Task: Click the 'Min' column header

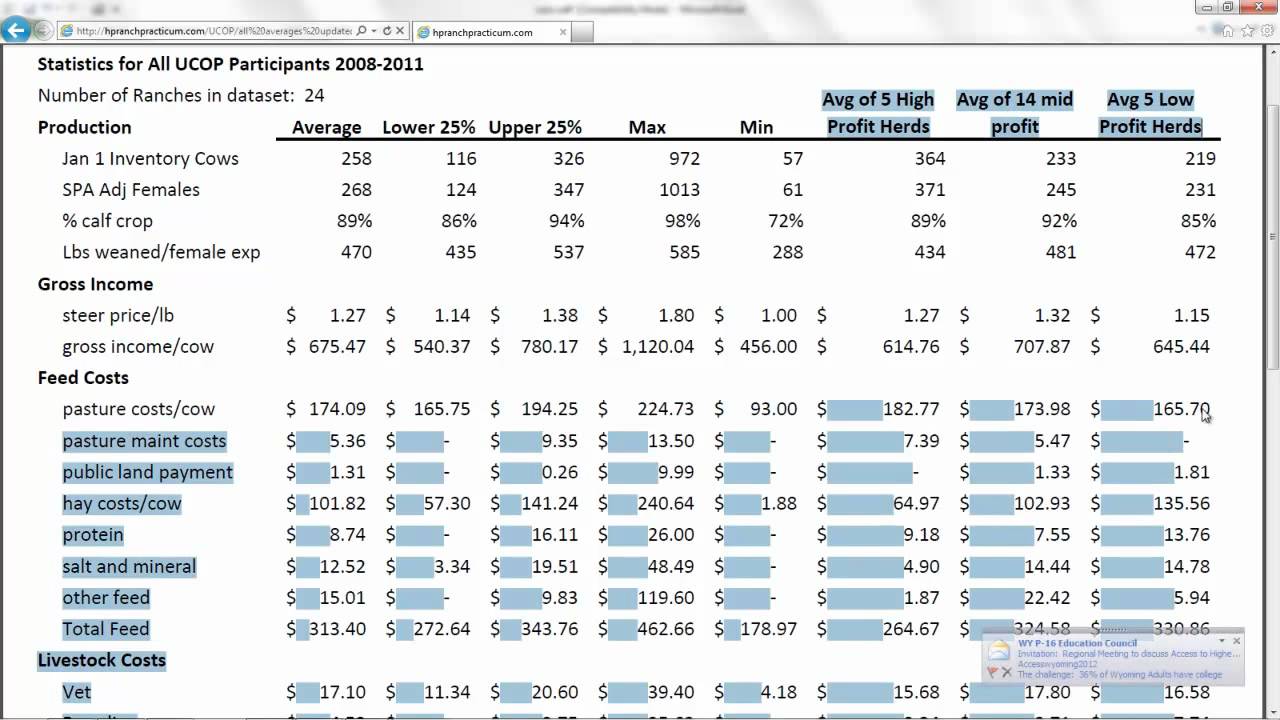Action: click(756, 128)
